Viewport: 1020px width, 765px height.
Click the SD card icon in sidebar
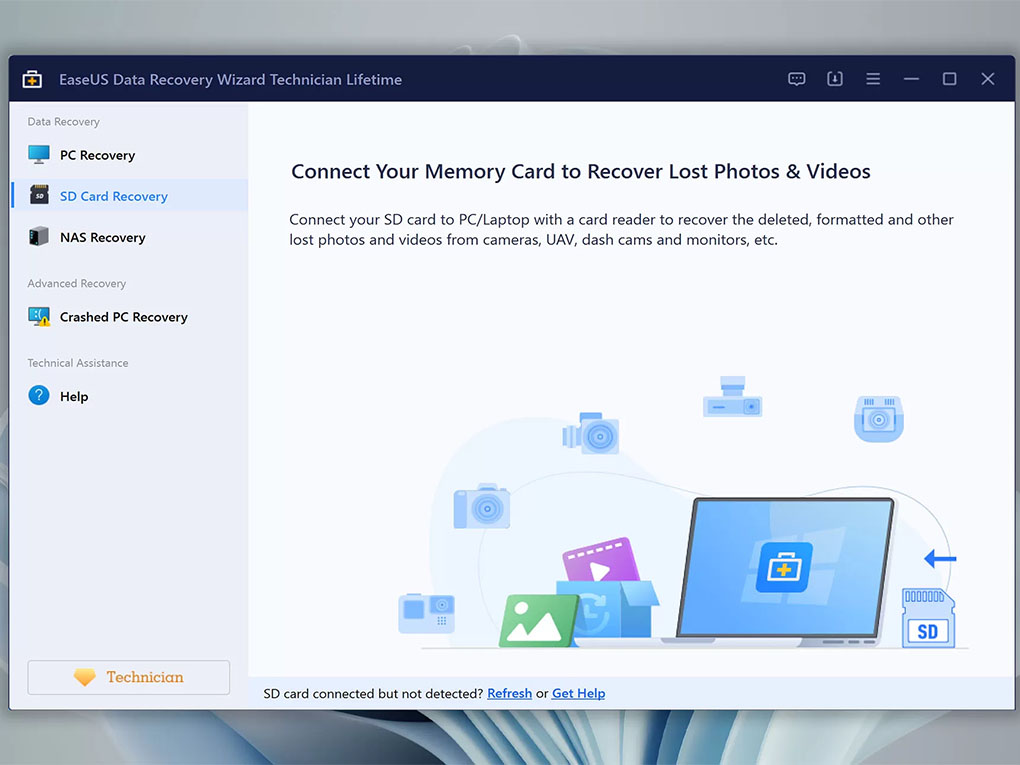(x=39, y=195)
